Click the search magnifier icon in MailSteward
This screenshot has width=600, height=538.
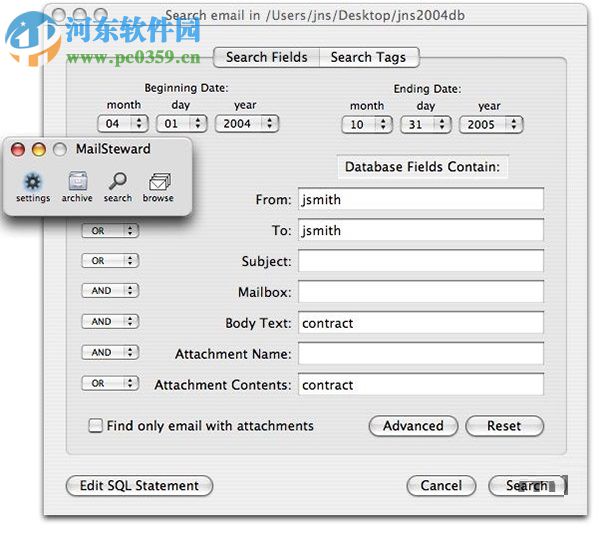click(117, 181)
